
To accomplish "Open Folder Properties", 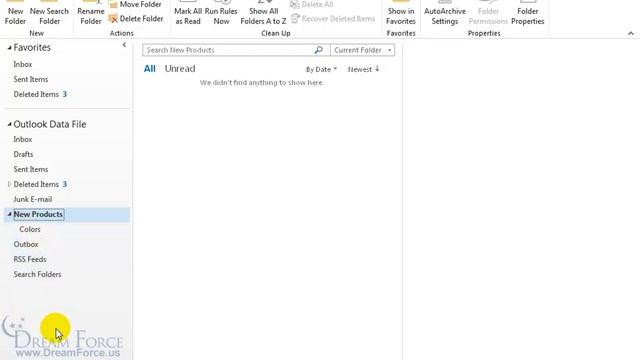I will point(527,13).
